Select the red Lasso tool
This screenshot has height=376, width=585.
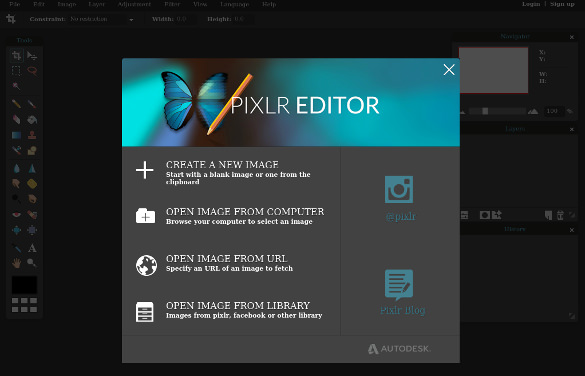point(32,70)
